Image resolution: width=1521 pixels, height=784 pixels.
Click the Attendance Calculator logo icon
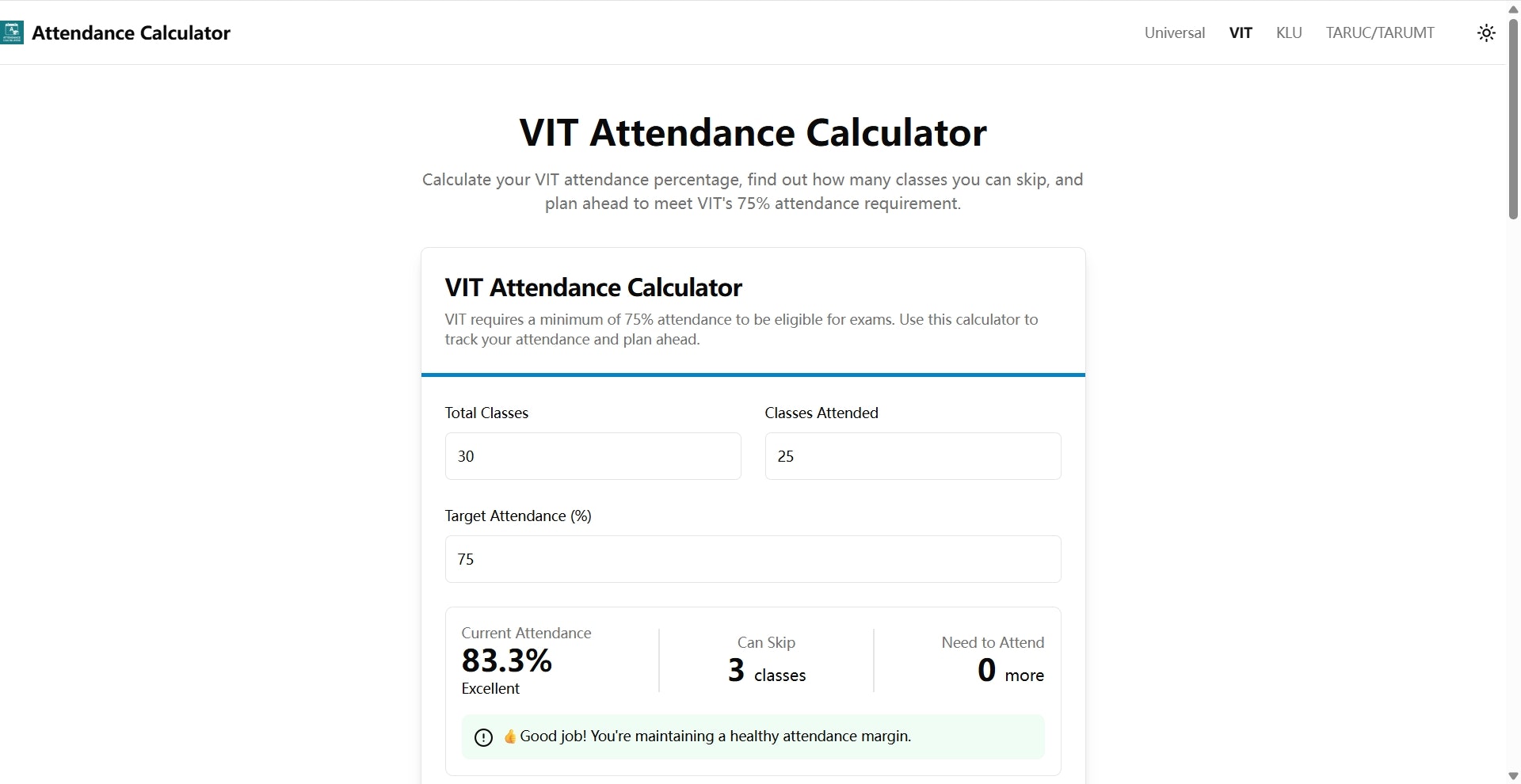coord(12,32)
